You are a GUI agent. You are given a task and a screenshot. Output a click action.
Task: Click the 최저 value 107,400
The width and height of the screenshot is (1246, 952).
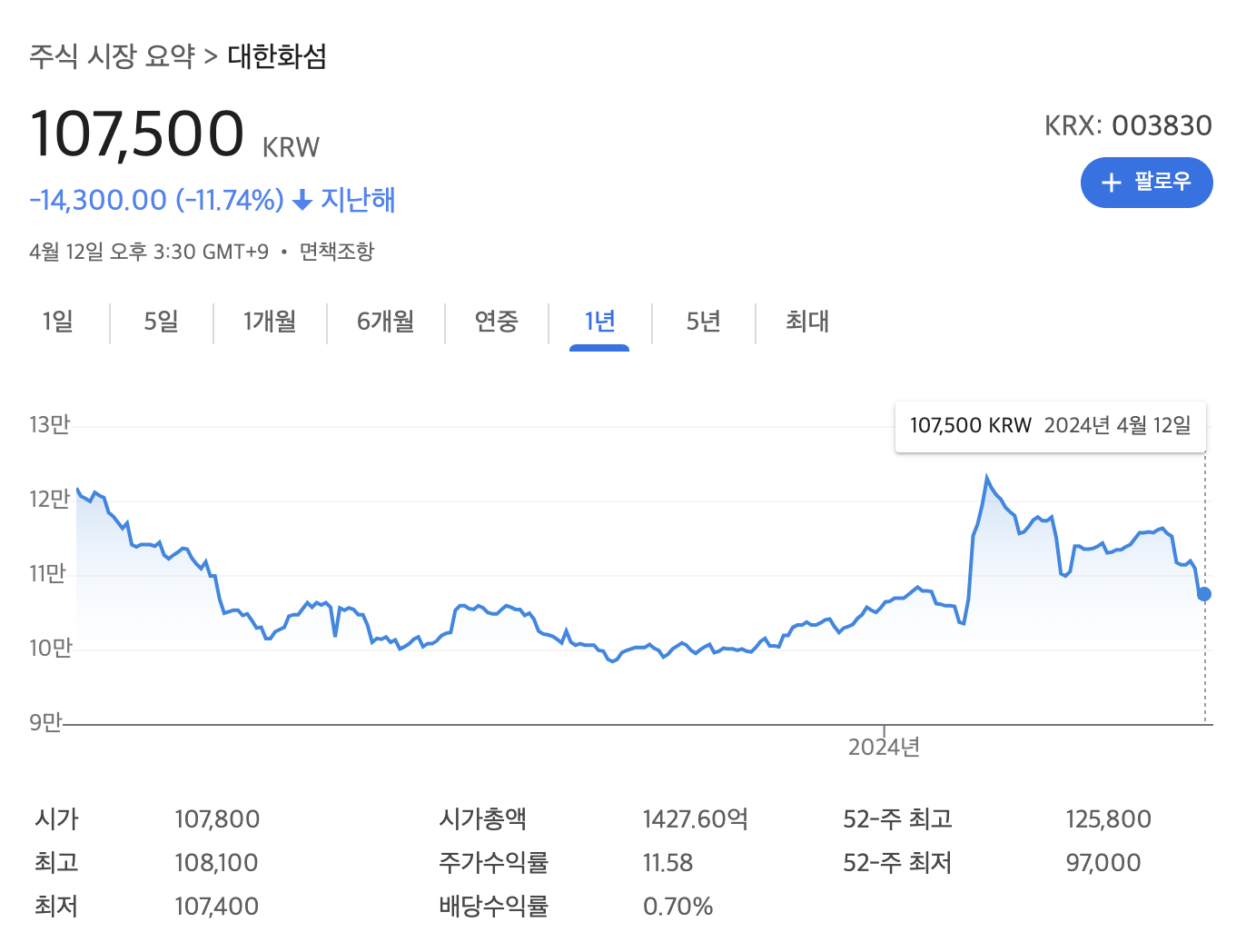point(216,907)
